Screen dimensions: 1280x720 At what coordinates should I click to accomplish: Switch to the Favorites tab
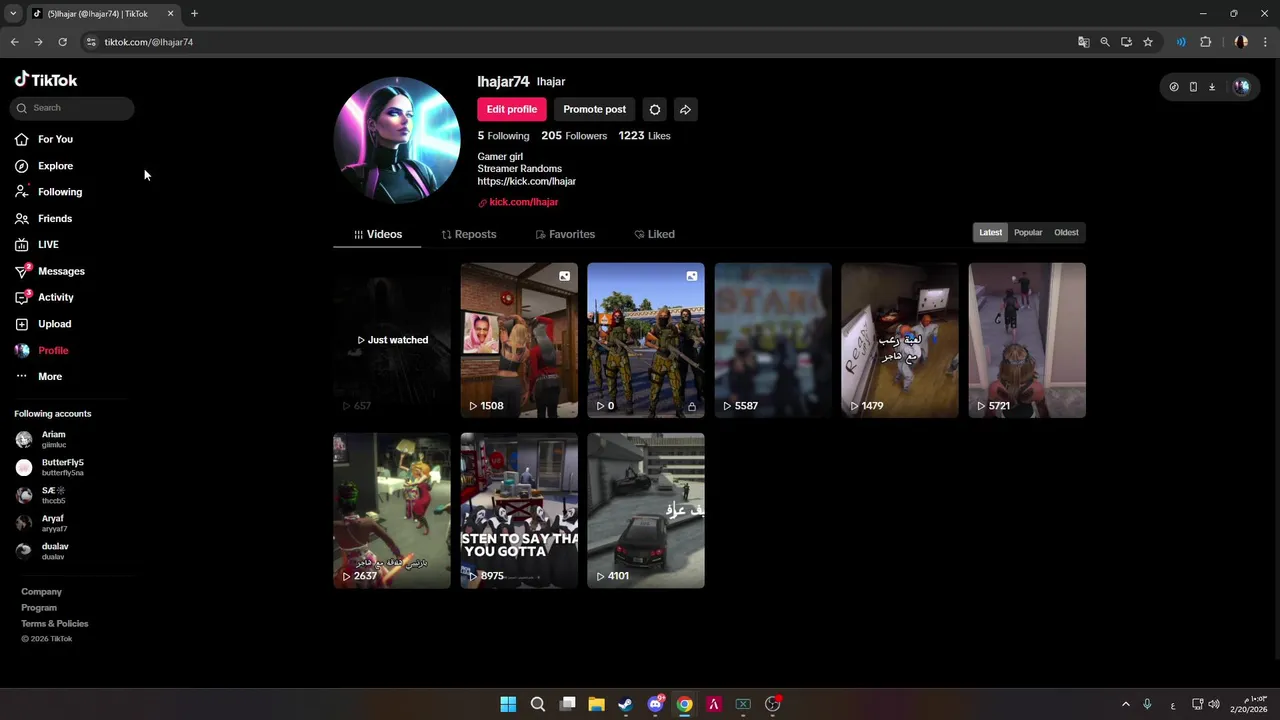click(x=565, y=234)
